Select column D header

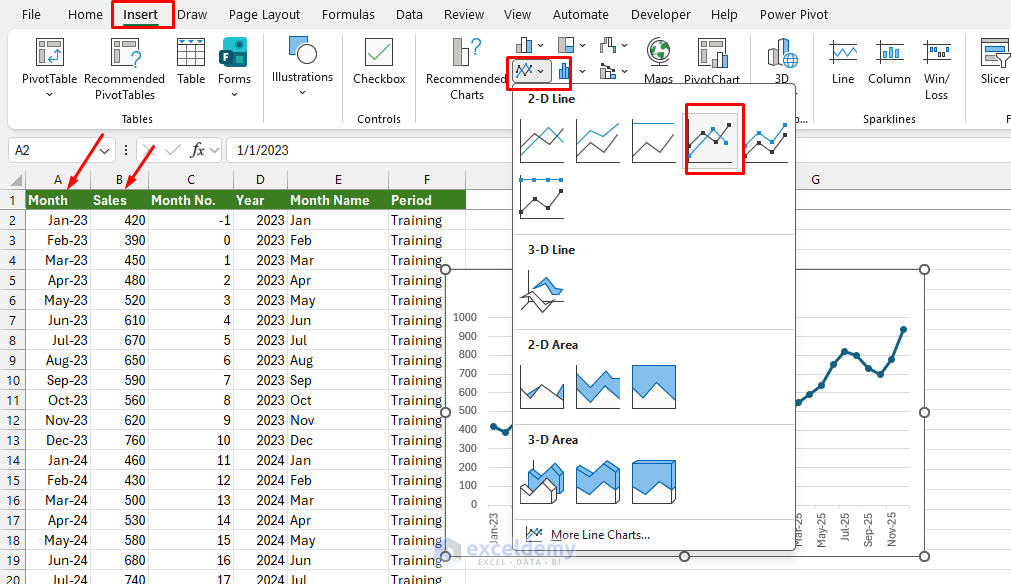coord(260,180)
